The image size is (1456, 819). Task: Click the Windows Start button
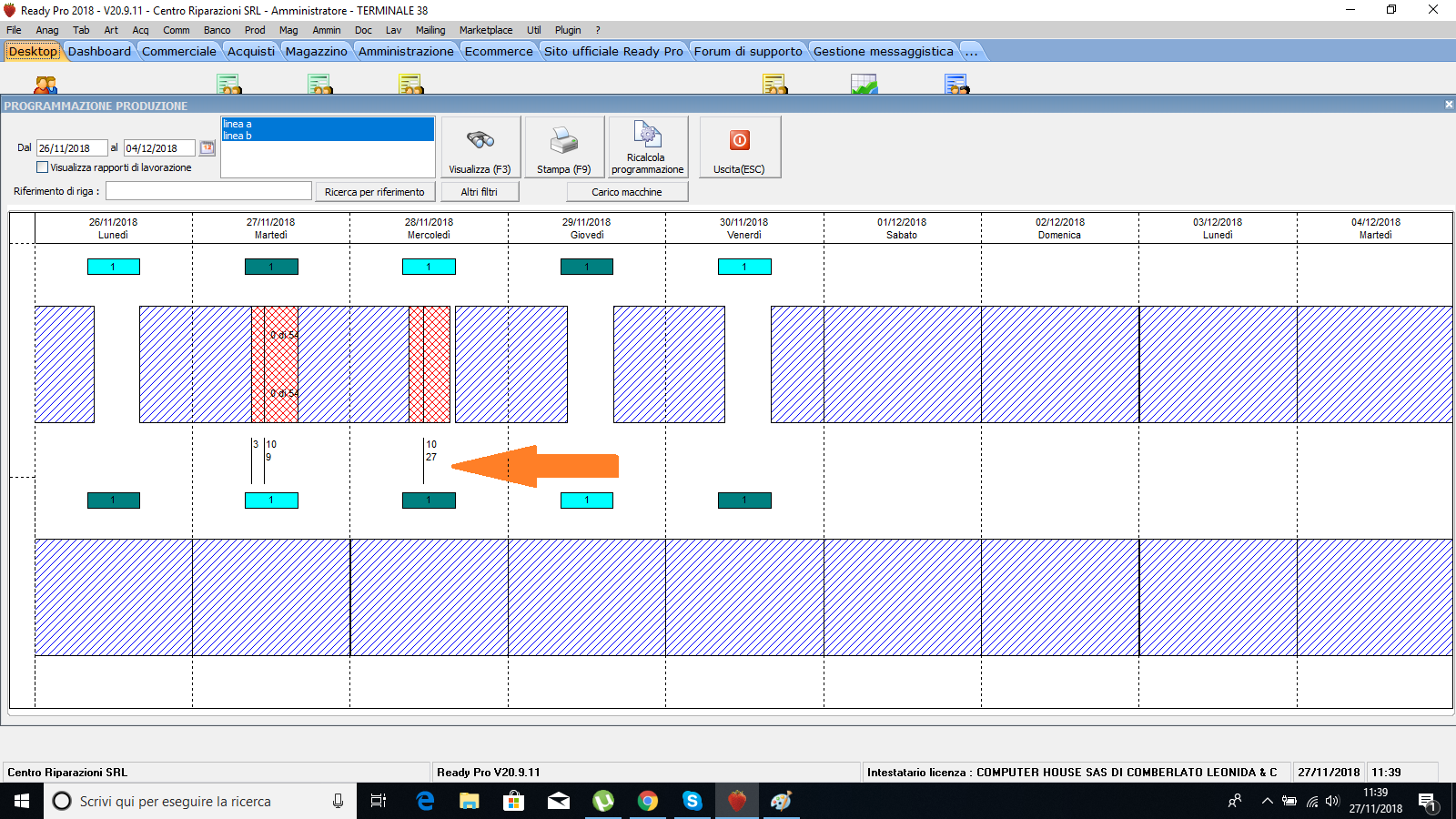(x=22, y=801)
